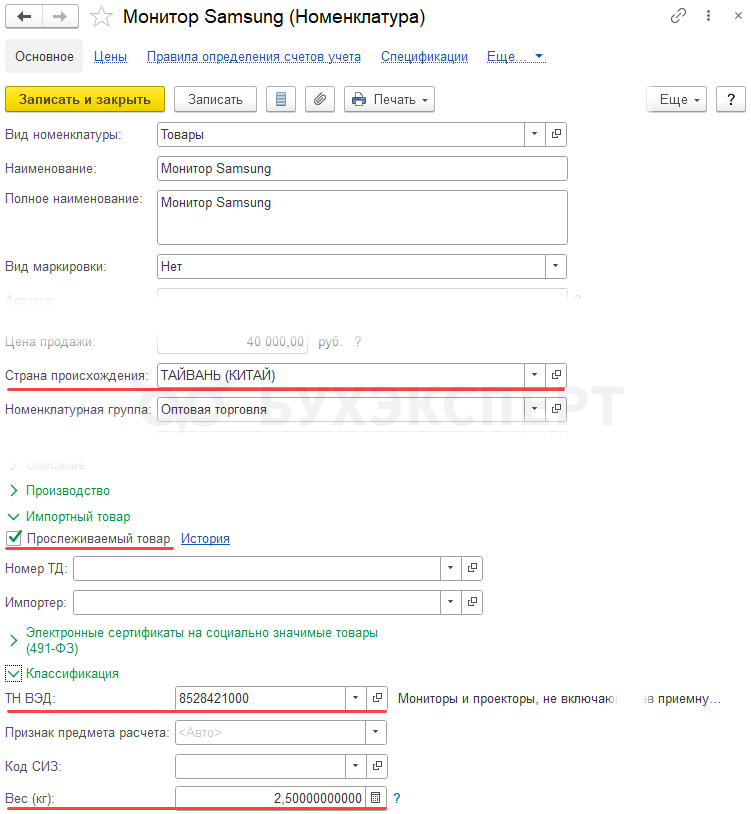Show hint for Цена продажи
This screenshot has height=814, width=751.
[x=357, y=342]
